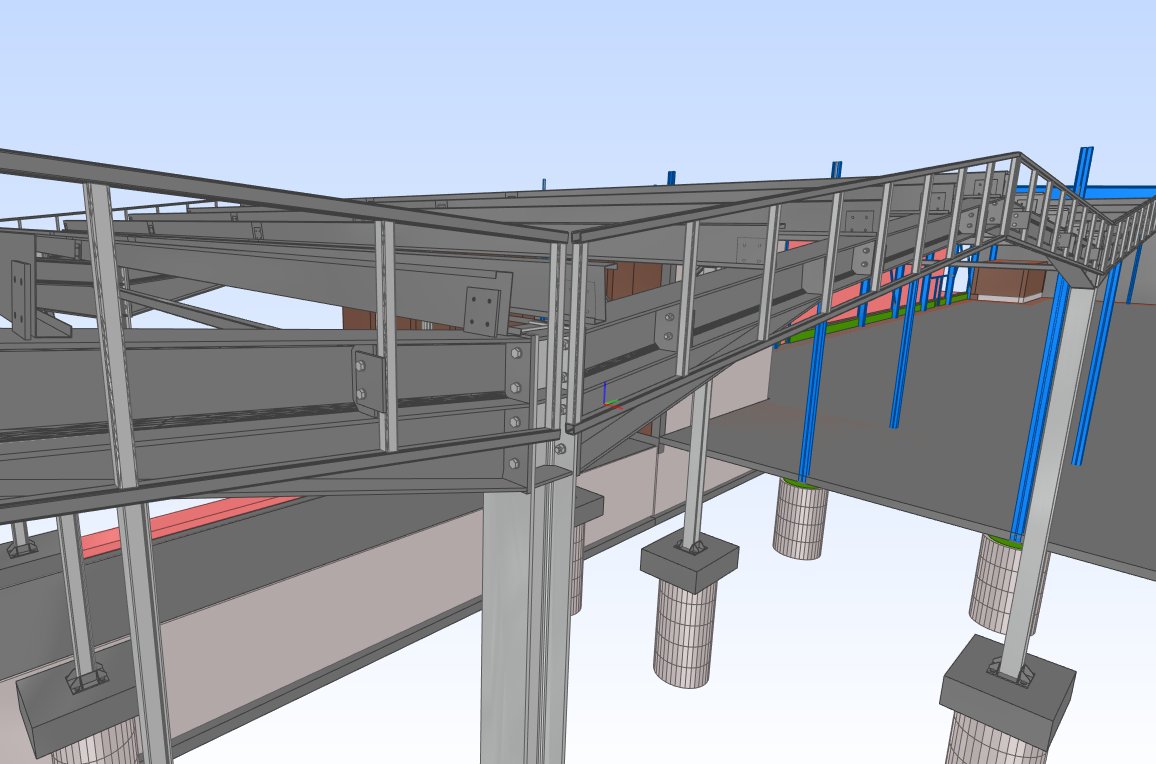1156x764 pixels.
Task: Pick the two-bolt splice plate on left beam
Action: [370, 380]
